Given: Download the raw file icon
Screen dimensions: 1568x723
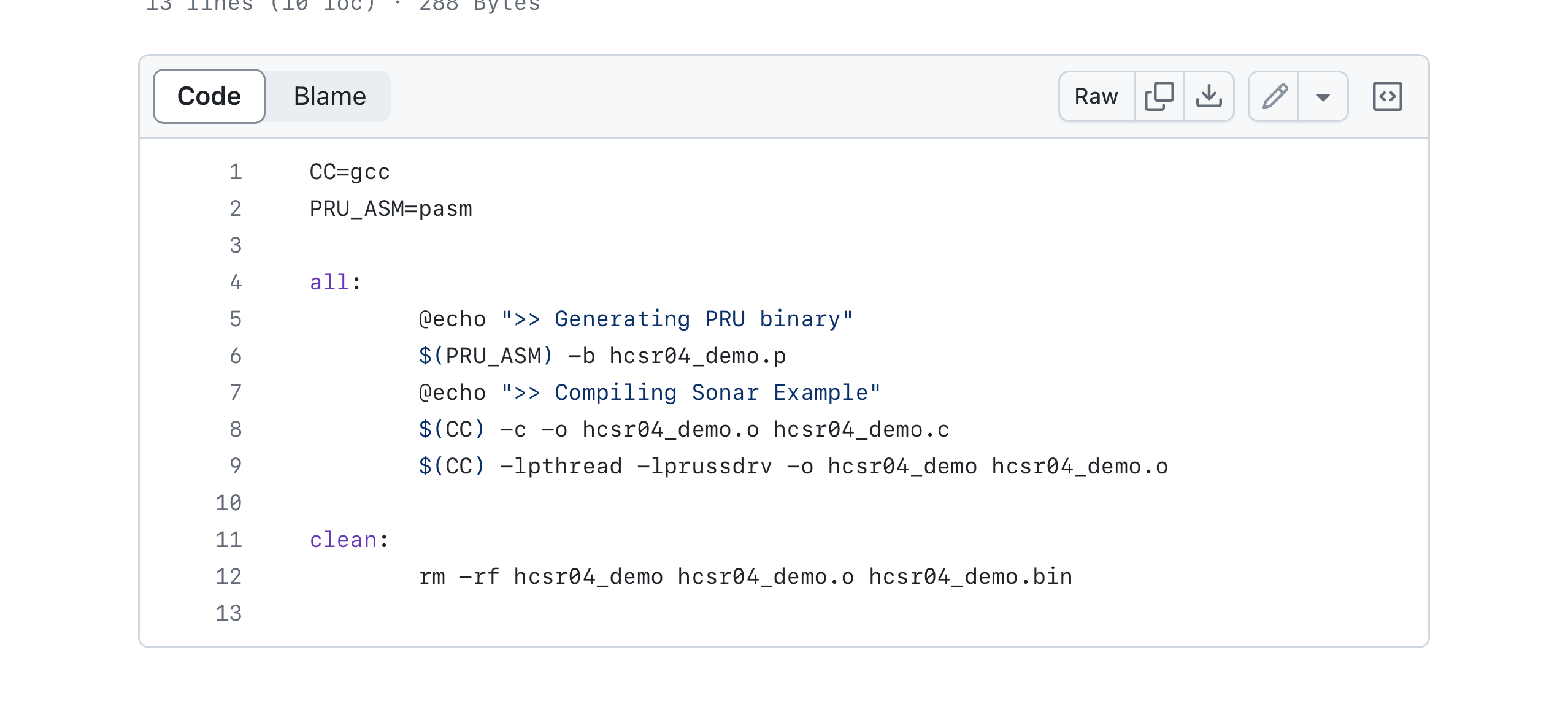Looking at the screenshot, I should point(1209,96).
